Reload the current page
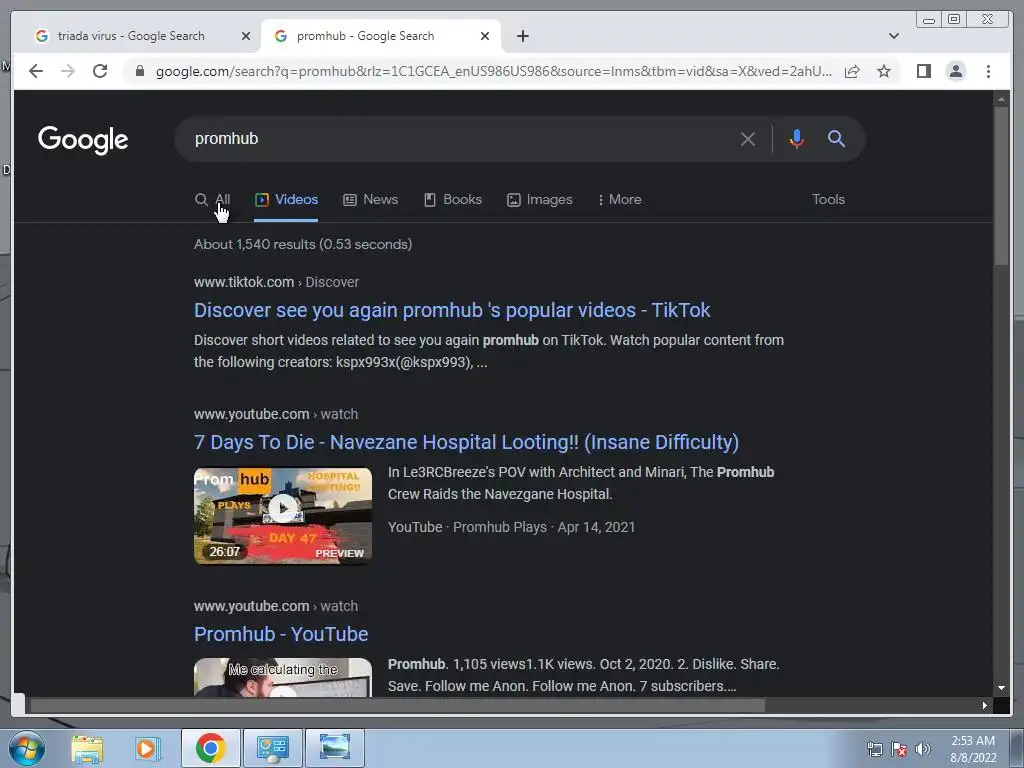 pos(100,71)
